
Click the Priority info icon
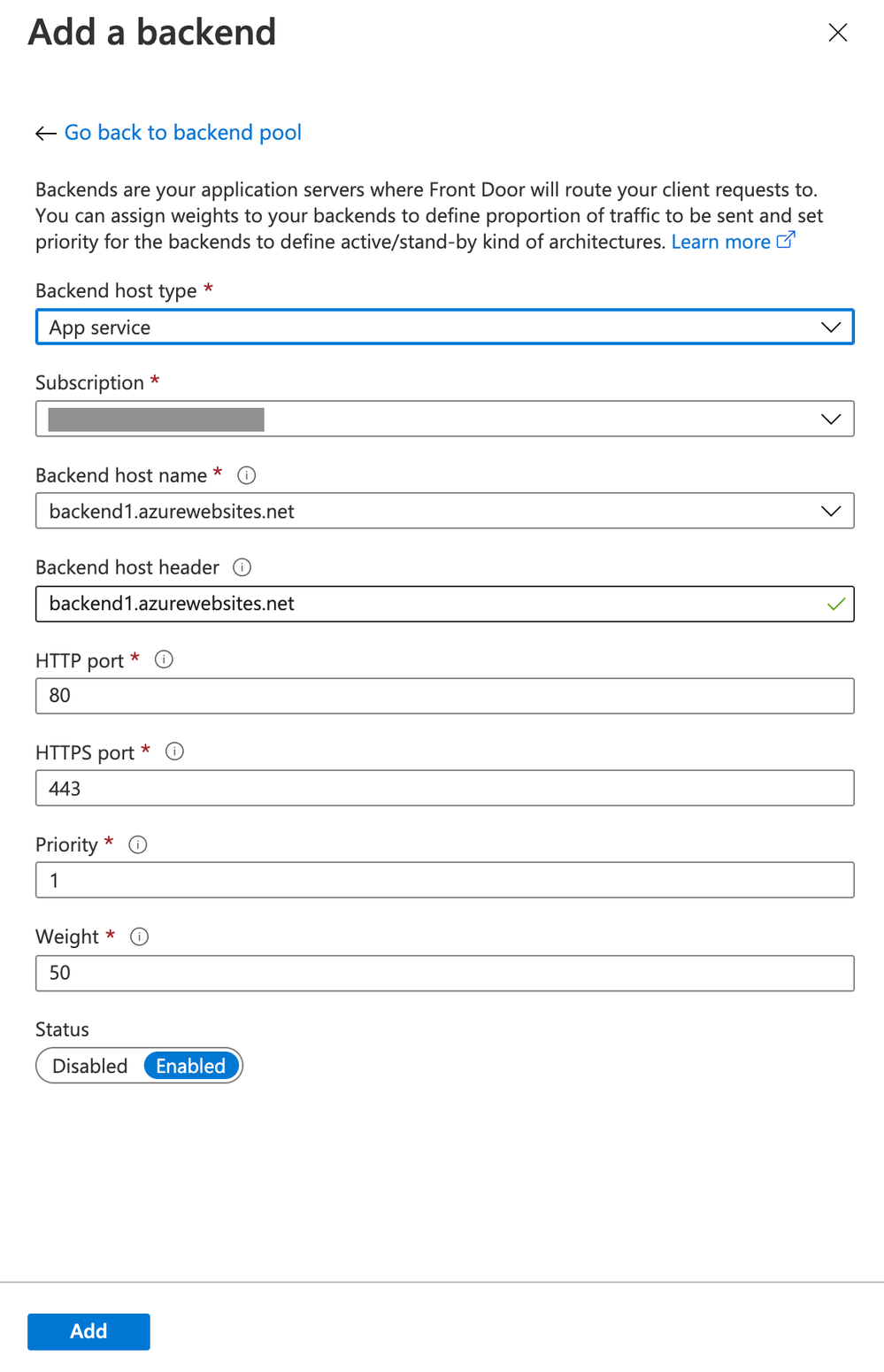(x=138, y=844)
